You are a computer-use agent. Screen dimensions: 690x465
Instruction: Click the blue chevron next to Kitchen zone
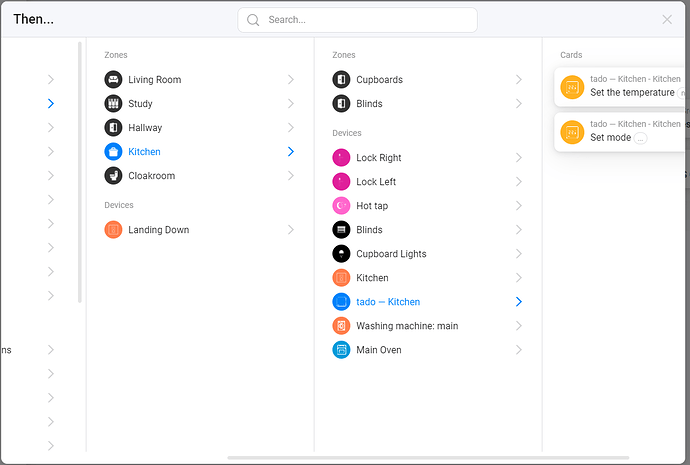[x=291, y=152]
